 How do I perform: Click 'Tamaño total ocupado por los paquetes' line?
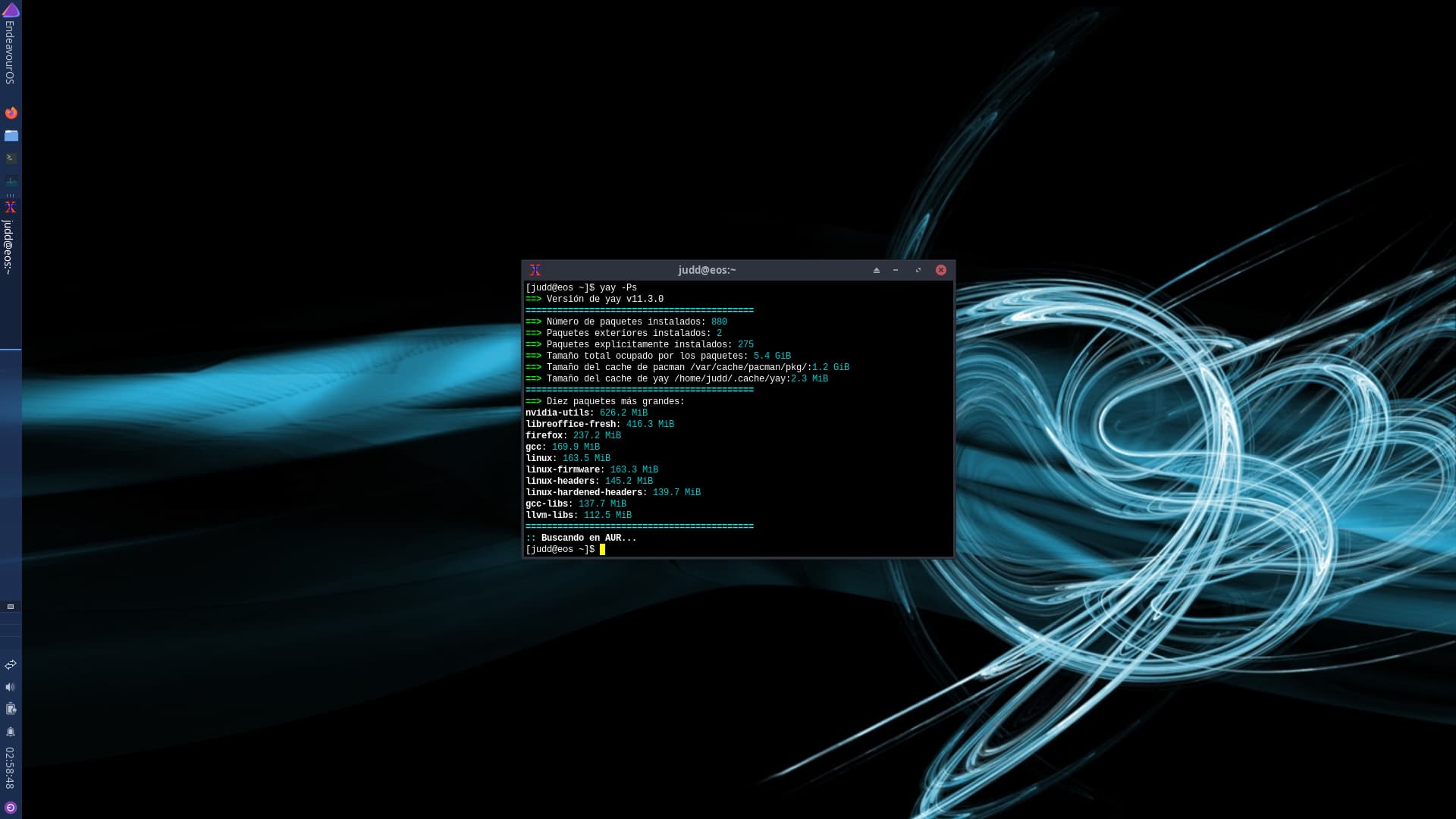658,356
